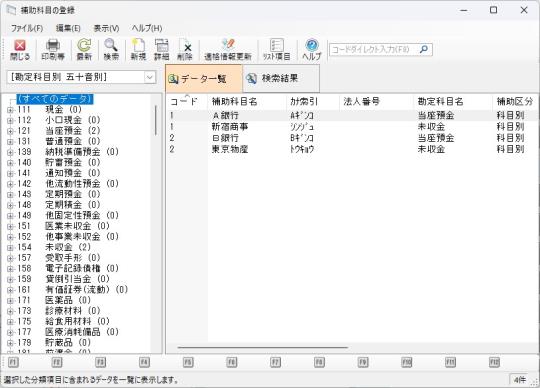This screenshot has width=540, height=388.
Task: Click the 削除 delete icon
Action: (x=185, y=50)
